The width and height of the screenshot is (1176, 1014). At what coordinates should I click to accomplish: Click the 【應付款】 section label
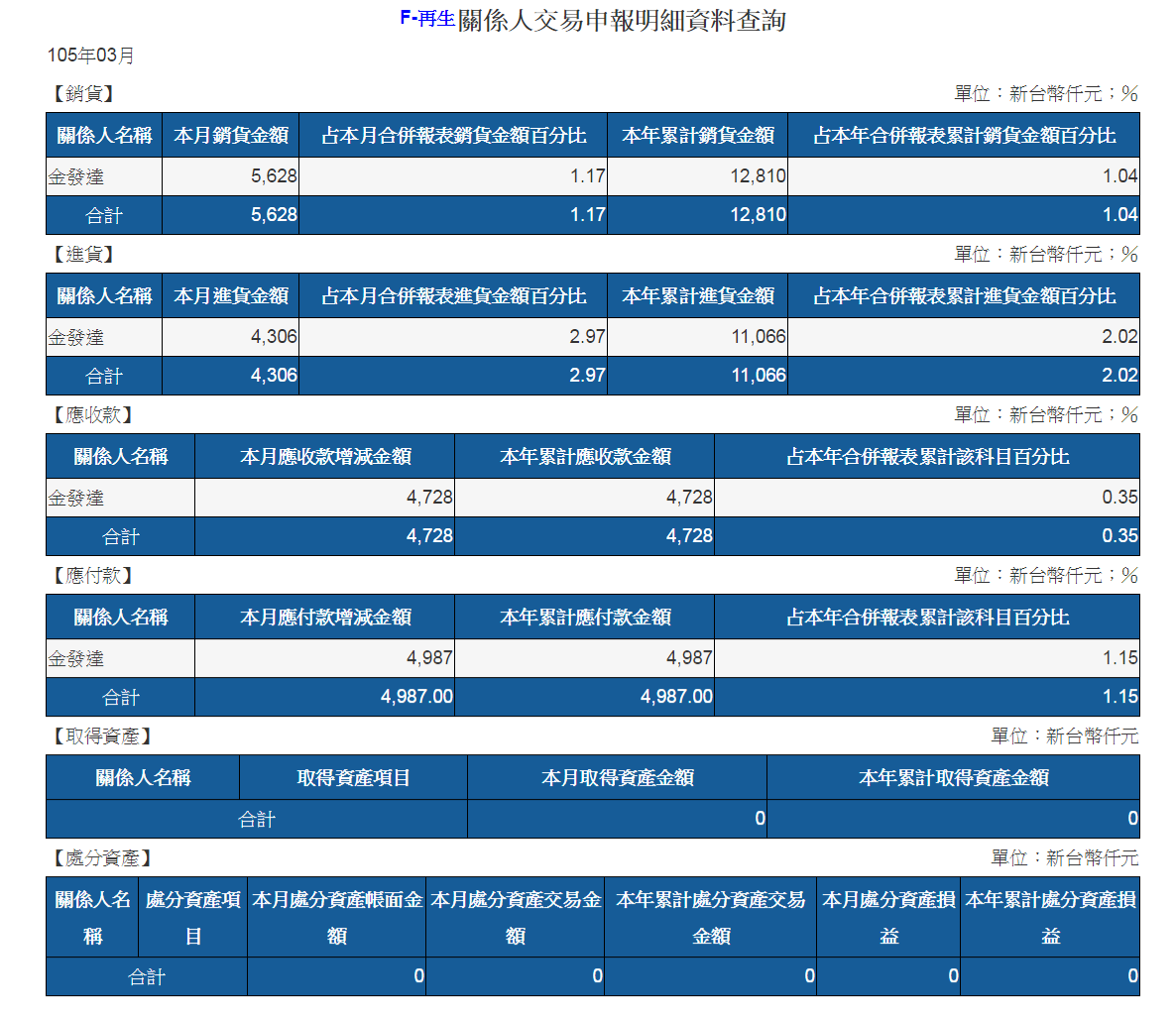tap(93, 575)
